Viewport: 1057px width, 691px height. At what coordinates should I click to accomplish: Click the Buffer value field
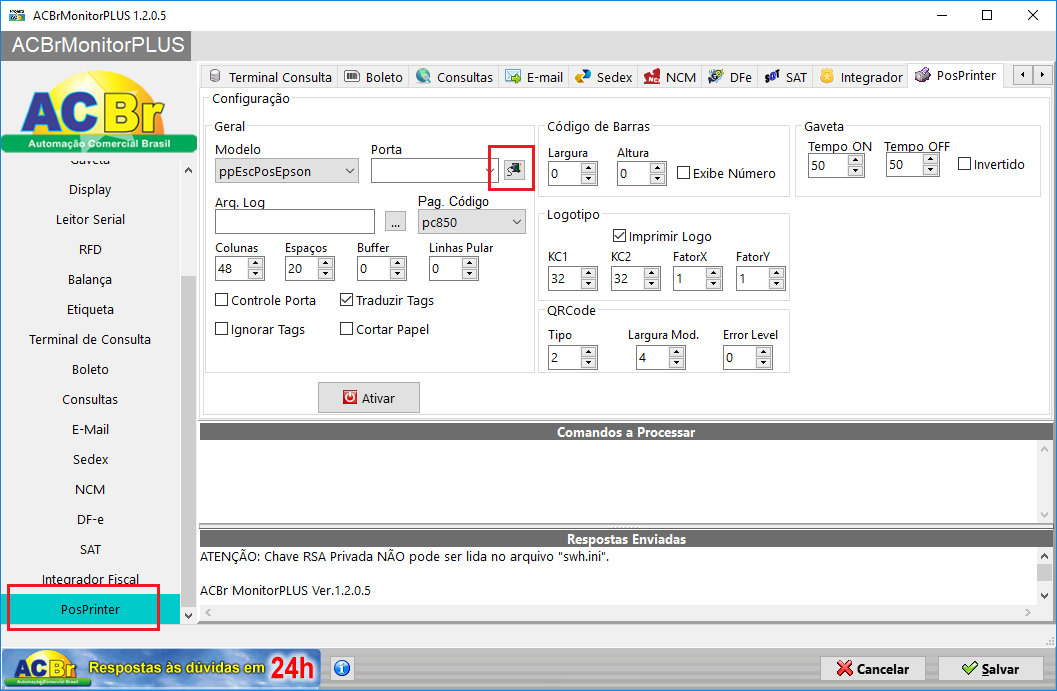click(373, 268)
